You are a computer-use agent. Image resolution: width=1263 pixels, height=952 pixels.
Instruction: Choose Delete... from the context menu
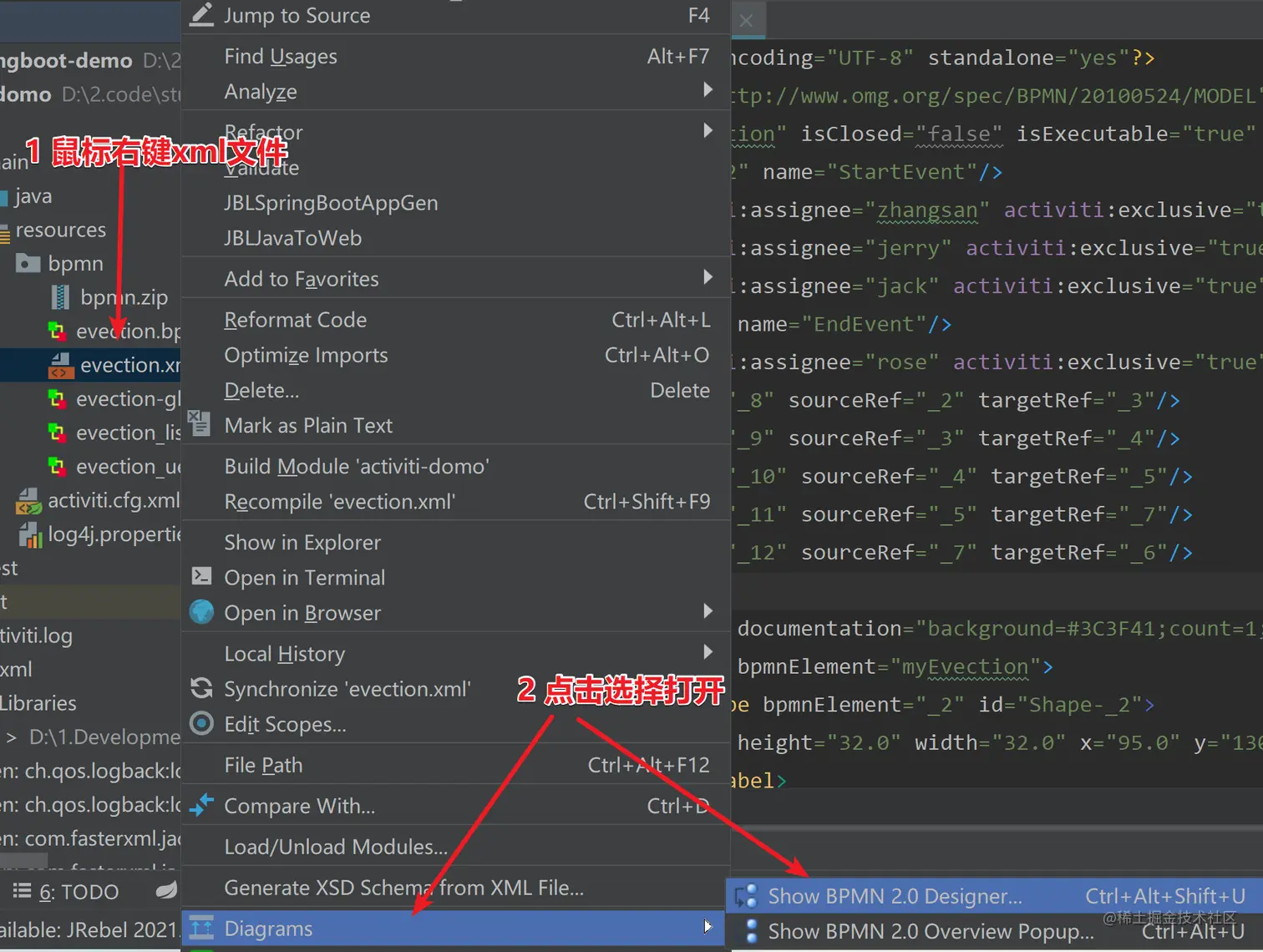point(455,390)
